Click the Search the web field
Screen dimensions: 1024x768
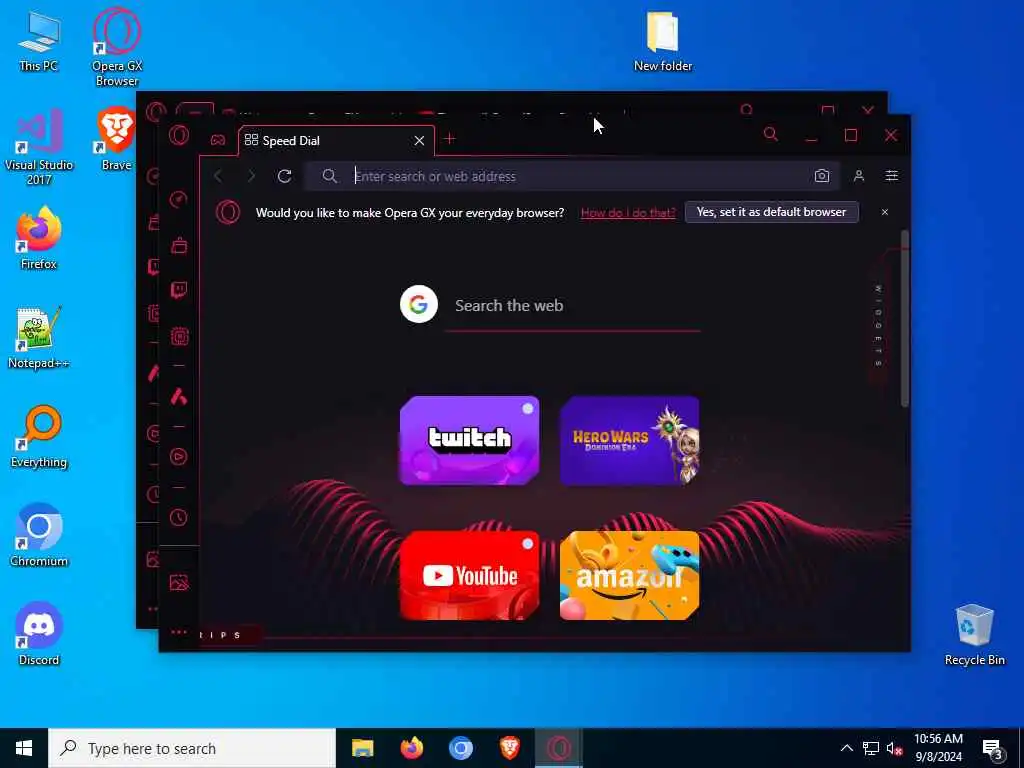click(573, 306)
